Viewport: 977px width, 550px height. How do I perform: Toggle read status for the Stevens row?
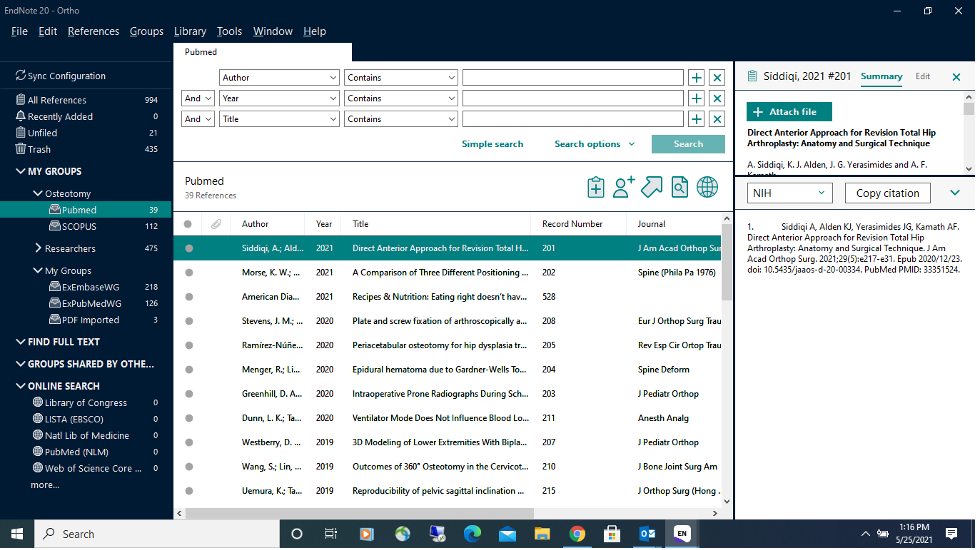tap(189, 321)
